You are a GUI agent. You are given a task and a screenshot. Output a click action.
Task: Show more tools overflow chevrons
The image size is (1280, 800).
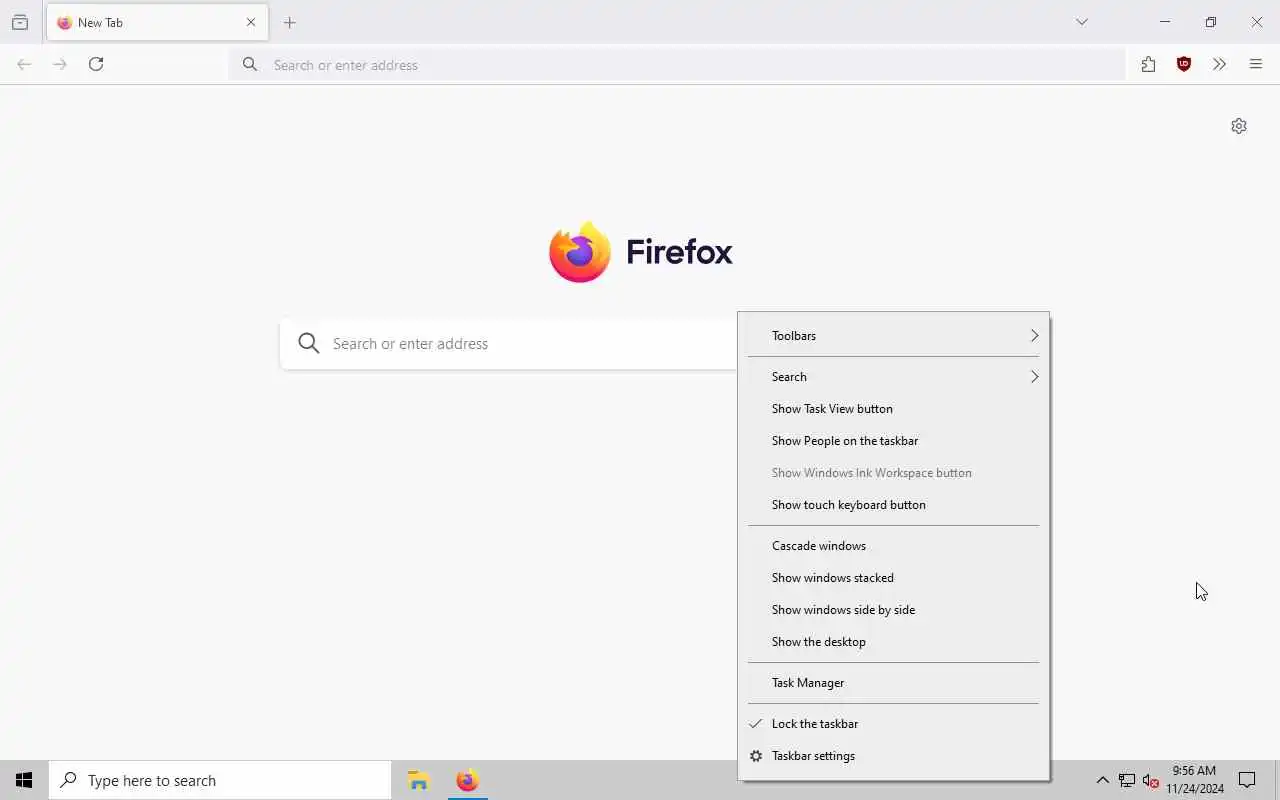pyautogui.click(x=1219, y=64)
